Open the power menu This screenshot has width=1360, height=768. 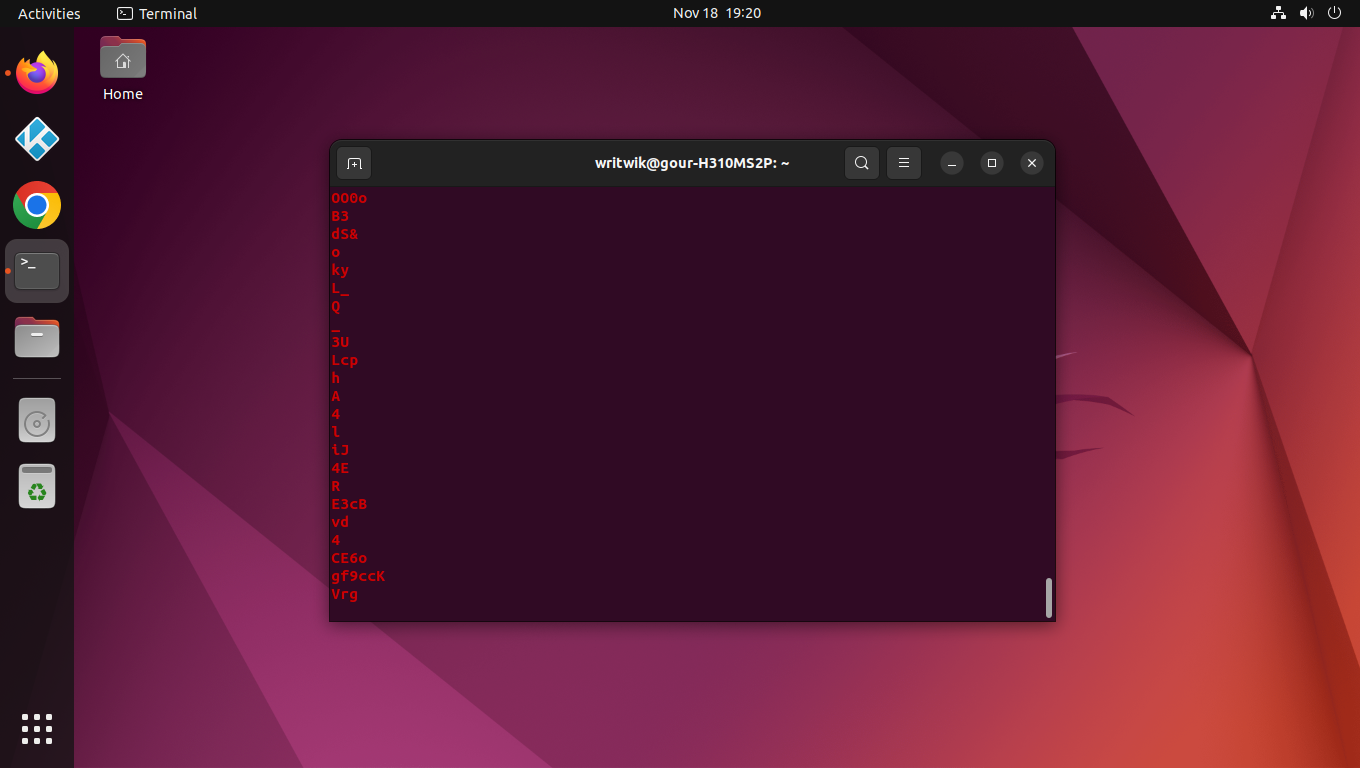pos(1334,13)
